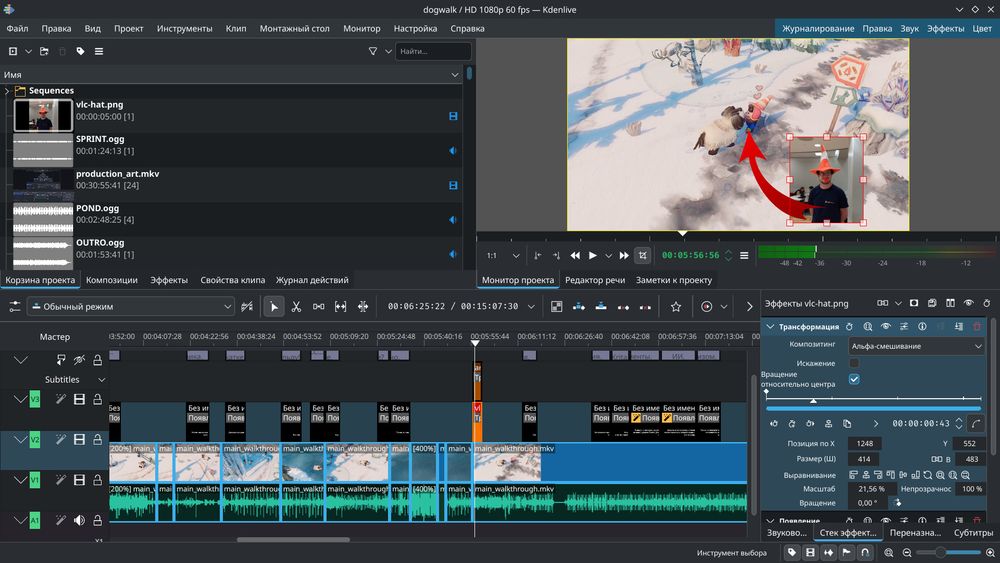
Task: Switch to the Subtitles tab (Субтитры)
Action: 973,532
